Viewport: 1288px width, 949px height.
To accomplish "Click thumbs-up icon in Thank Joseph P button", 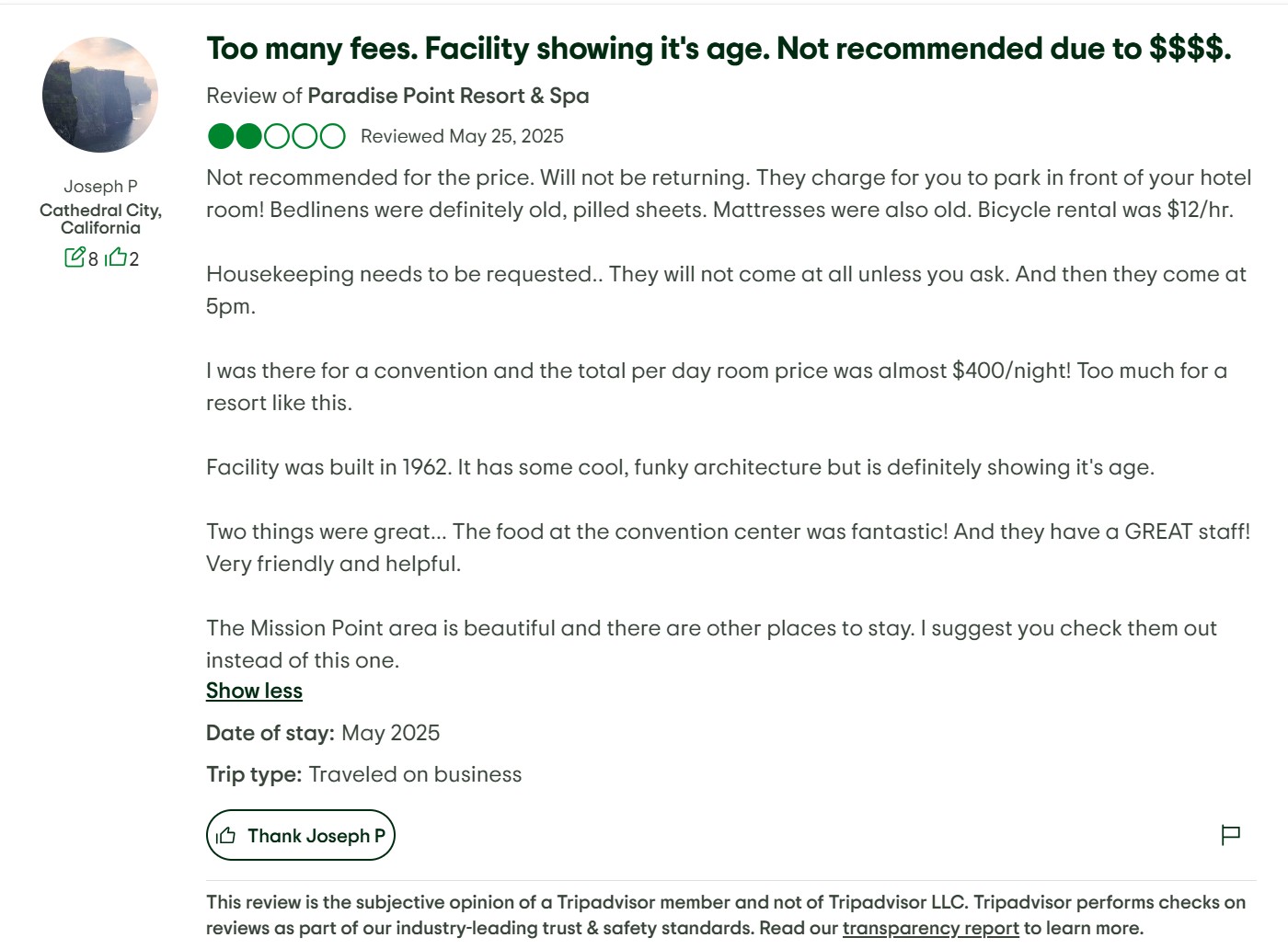I will coord(226,836).
